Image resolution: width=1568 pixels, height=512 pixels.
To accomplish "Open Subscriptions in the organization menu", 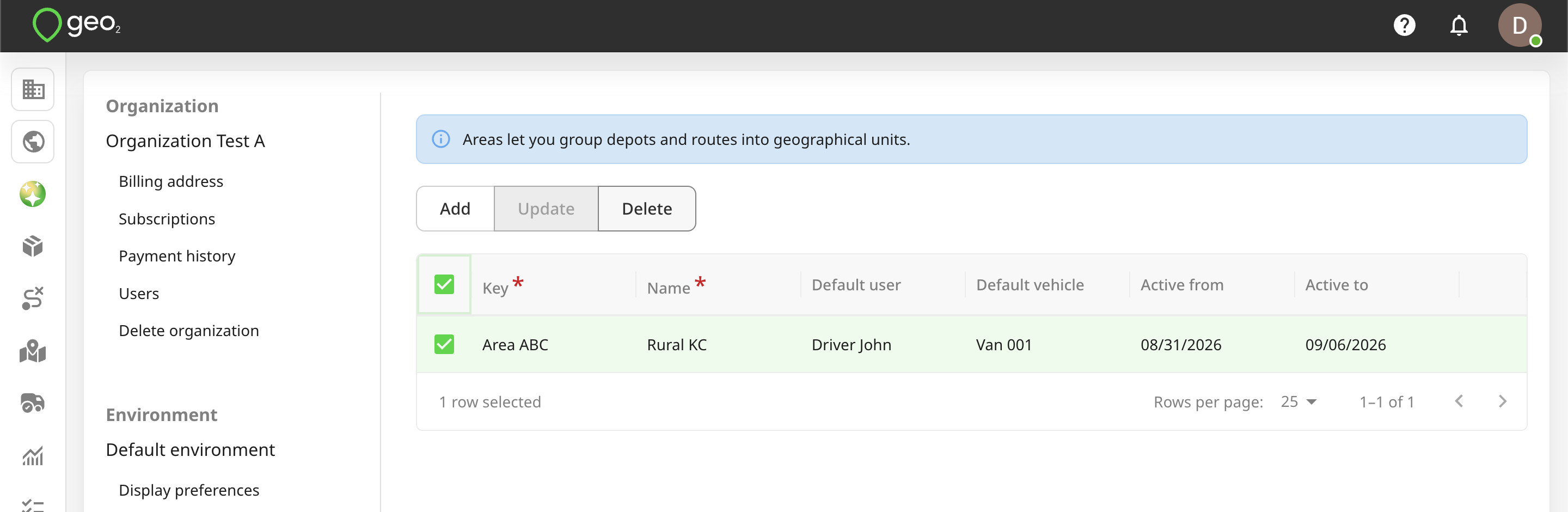I will tap(167, 219).
